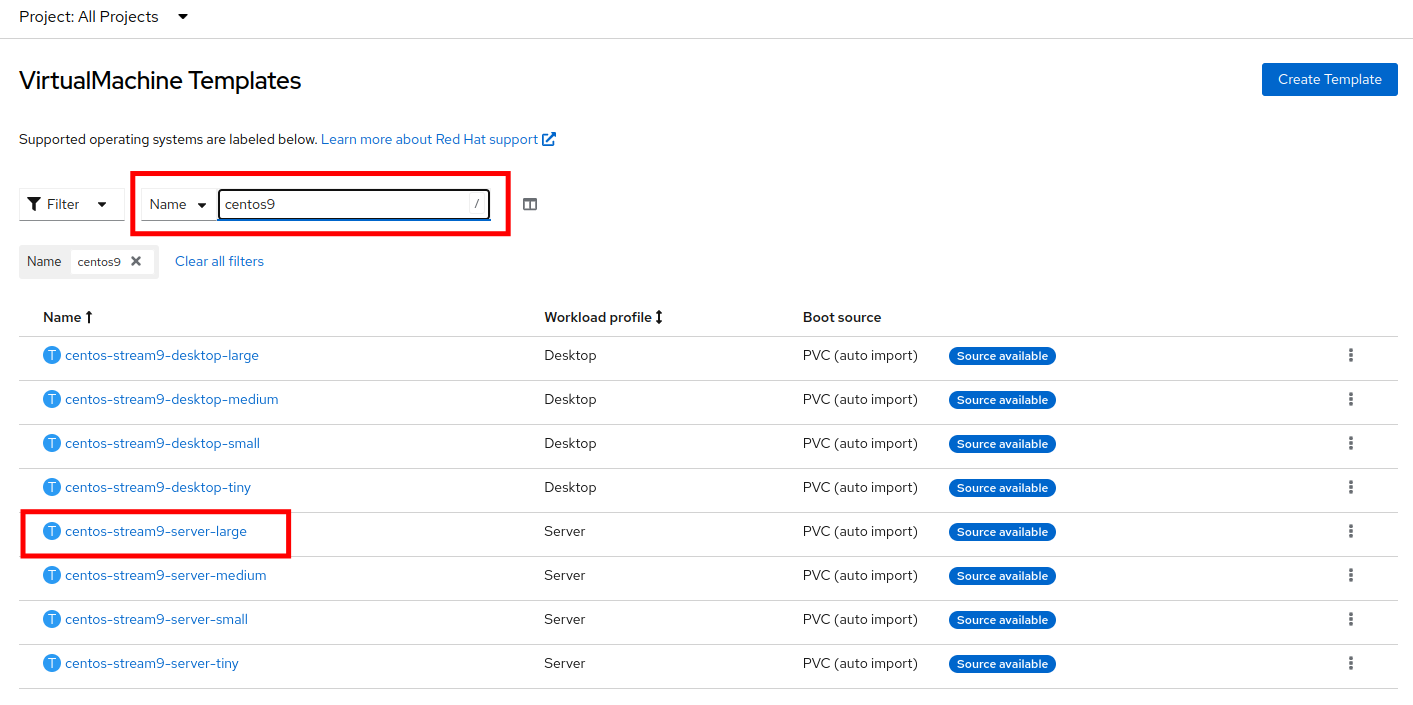Click Source available badge for centos-stream9-desktop-small

1002,444
